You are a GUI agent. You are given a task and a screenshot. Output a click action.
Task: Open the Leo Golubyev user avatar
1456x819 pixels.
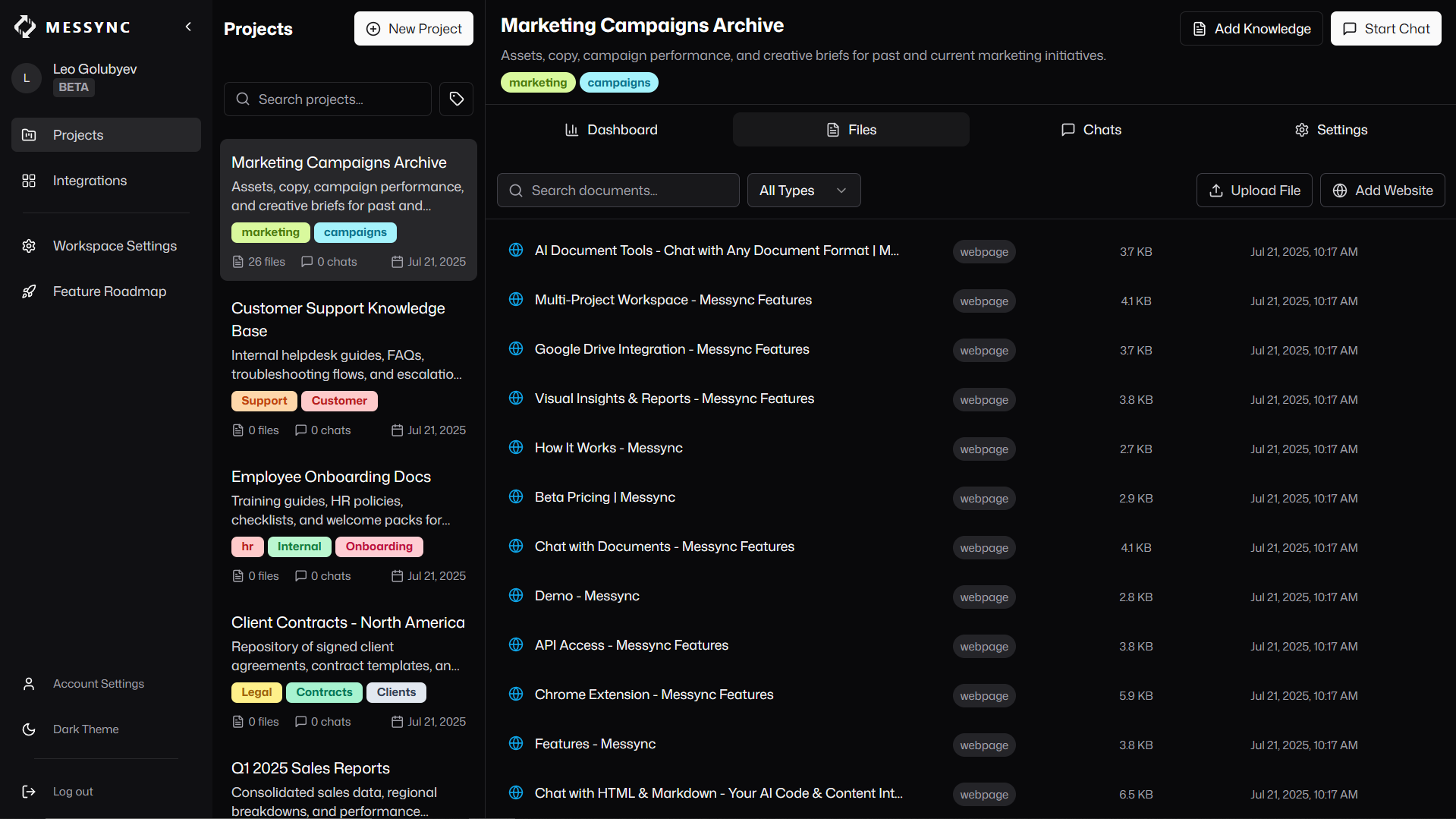27,78
